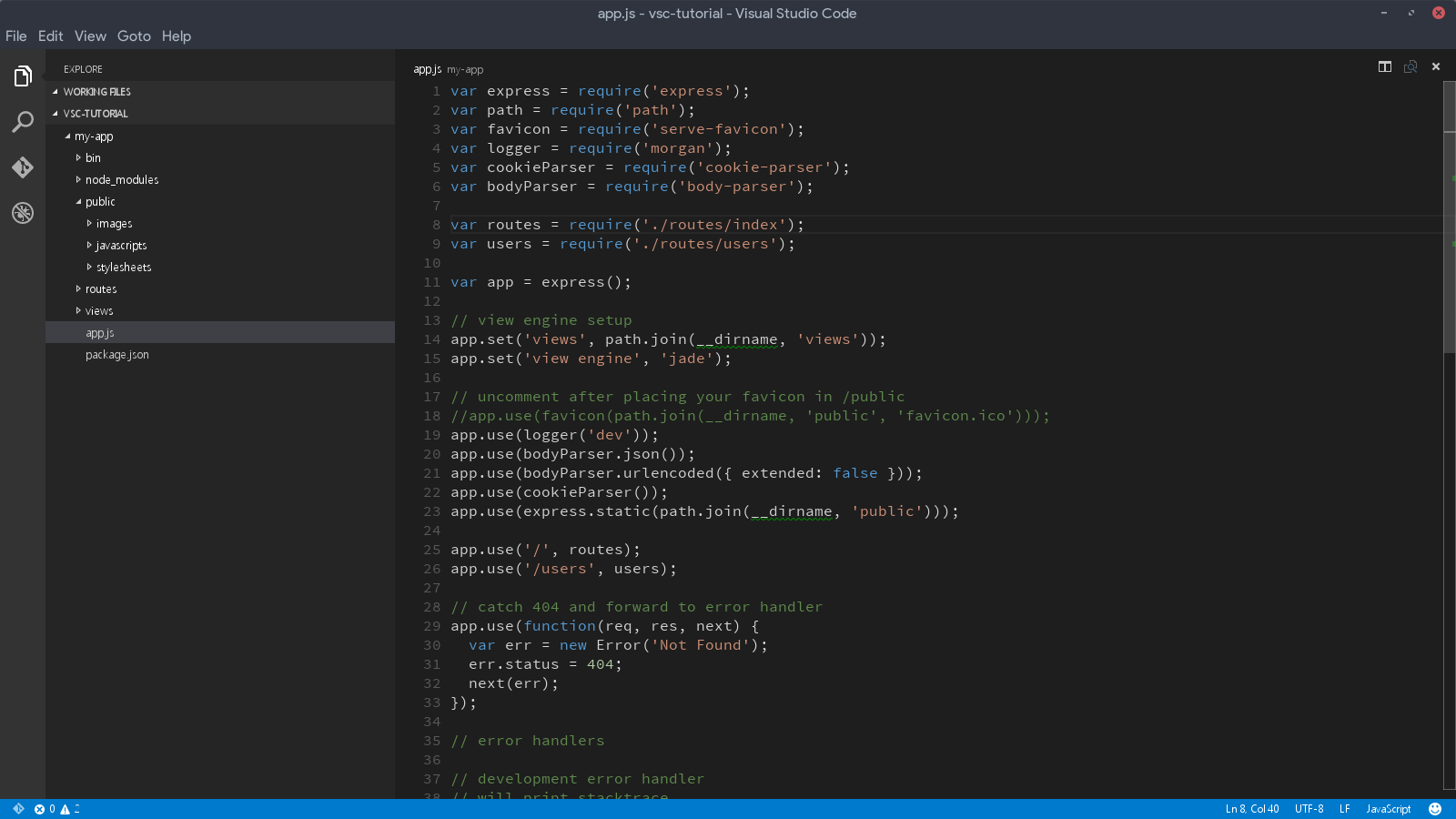This screenshot has width=1456, height=819.
Task: Click '// development error handler' comment
Action: coord(578,779)
